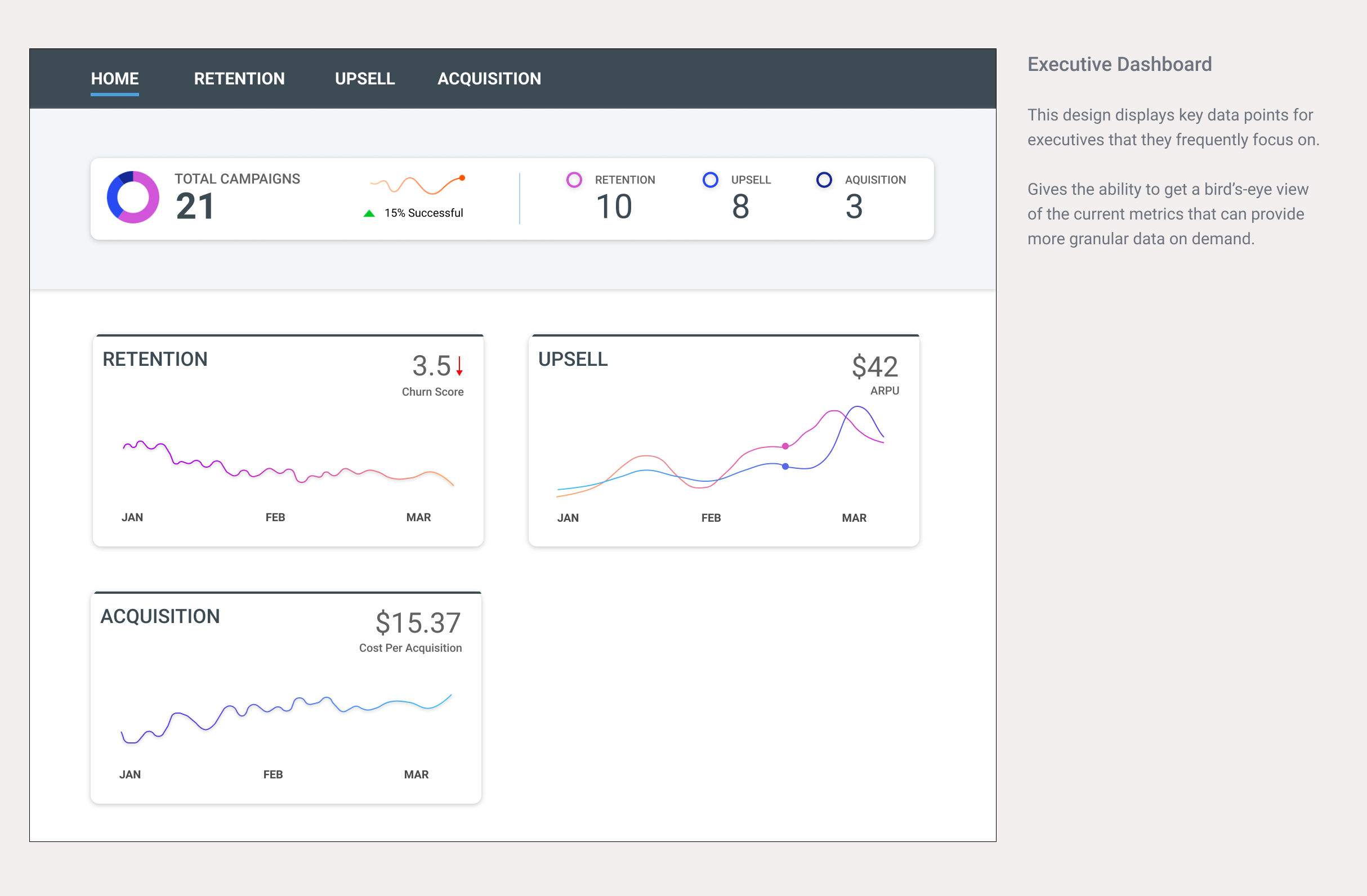
Task: Click MAR on the Upsell chart axis
Action: pos(854,518)
